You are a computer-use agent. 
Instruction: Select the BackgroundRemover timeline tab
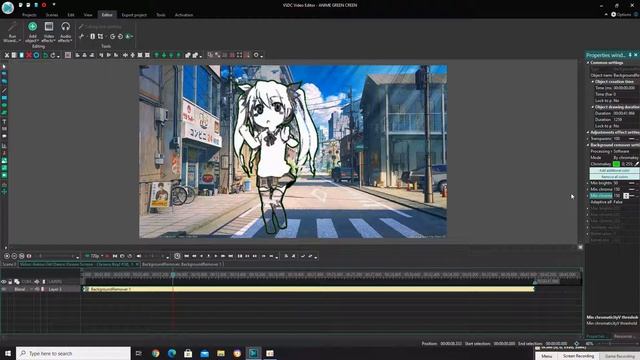[x=182, y=264]
